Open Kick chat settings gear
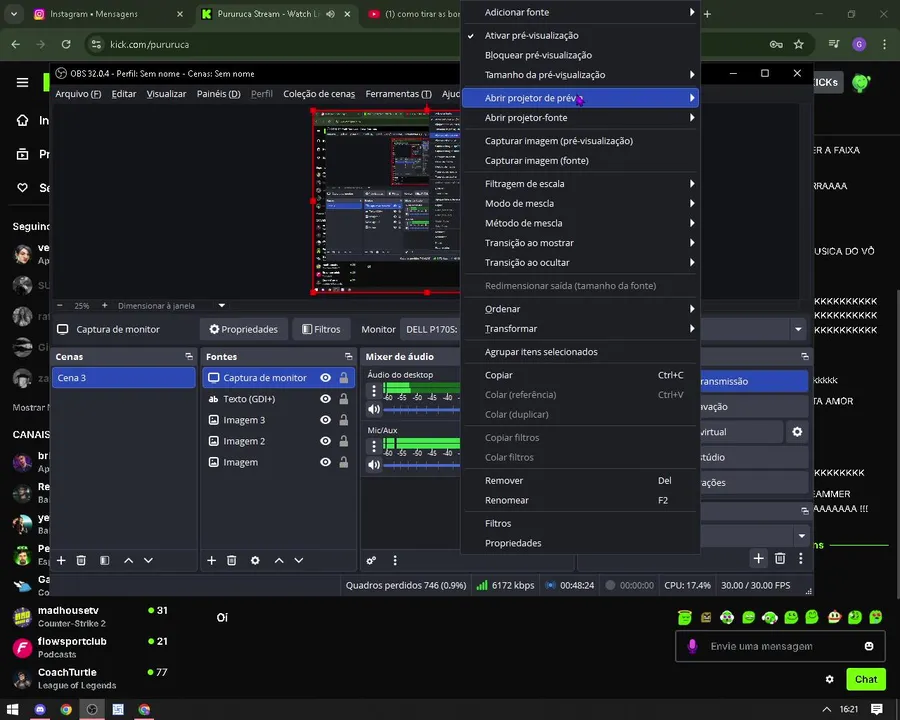900x720 pixels. pos(829,679)
